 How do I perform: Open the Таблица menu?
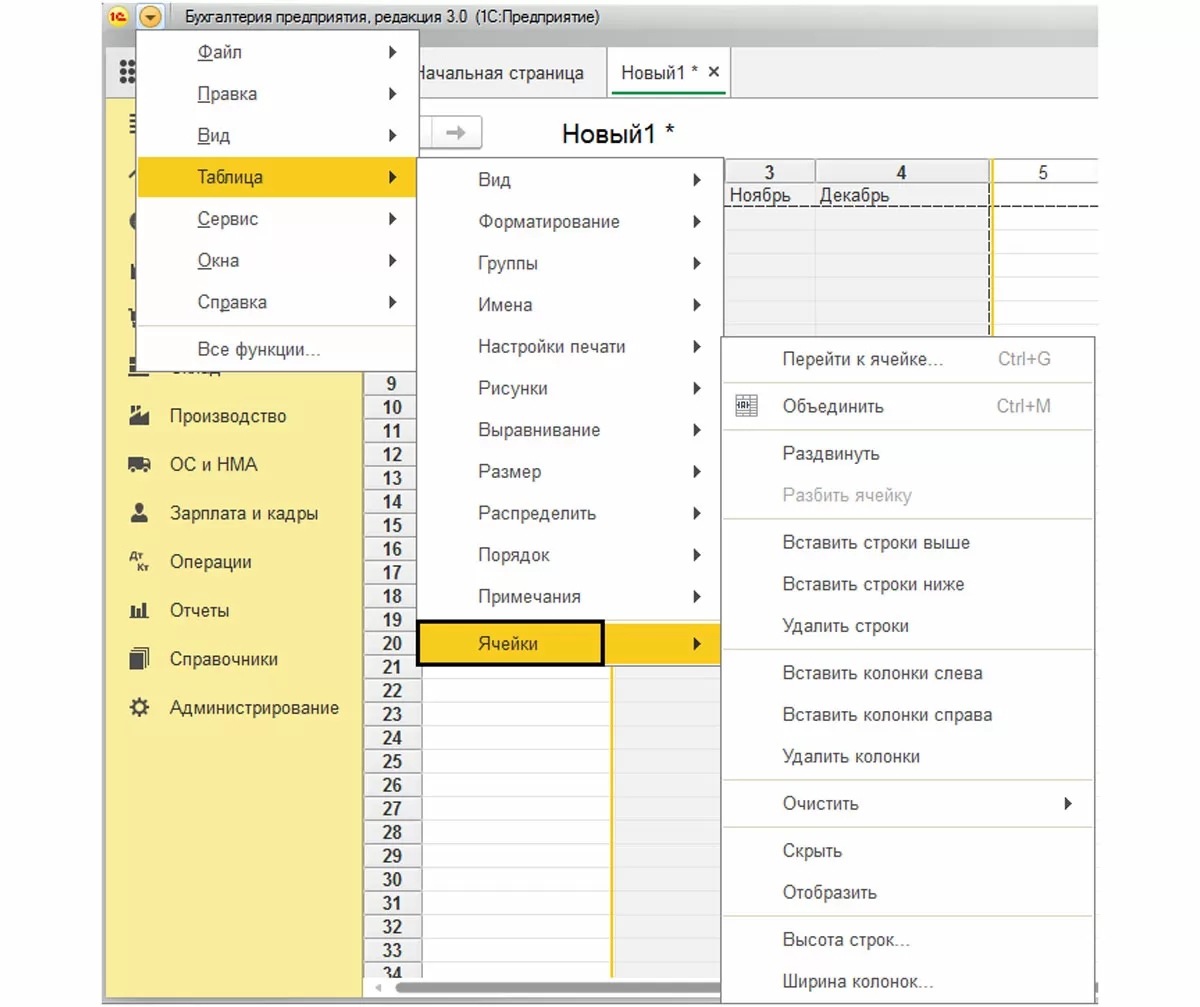coord(277,177)
